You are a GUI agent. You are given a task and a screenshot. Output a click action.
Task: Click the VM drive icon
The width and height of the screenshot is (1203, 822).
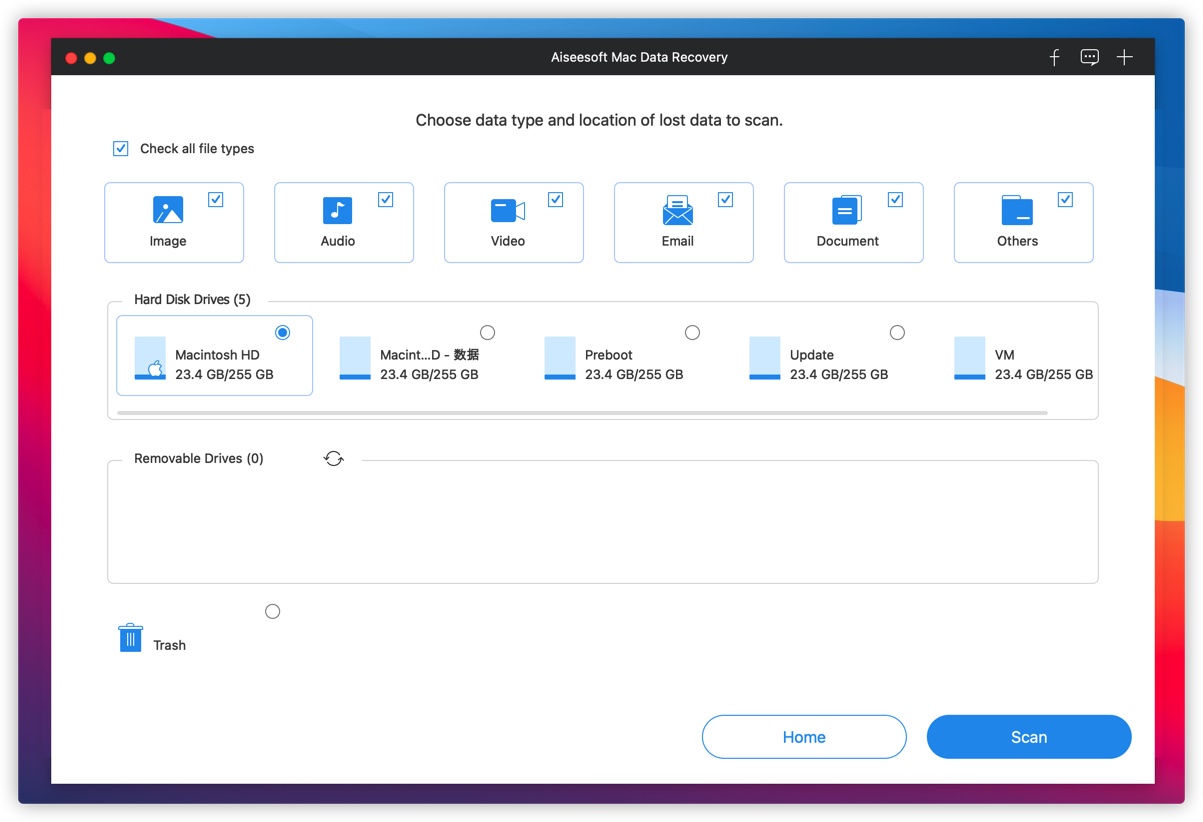click(970, 358)
